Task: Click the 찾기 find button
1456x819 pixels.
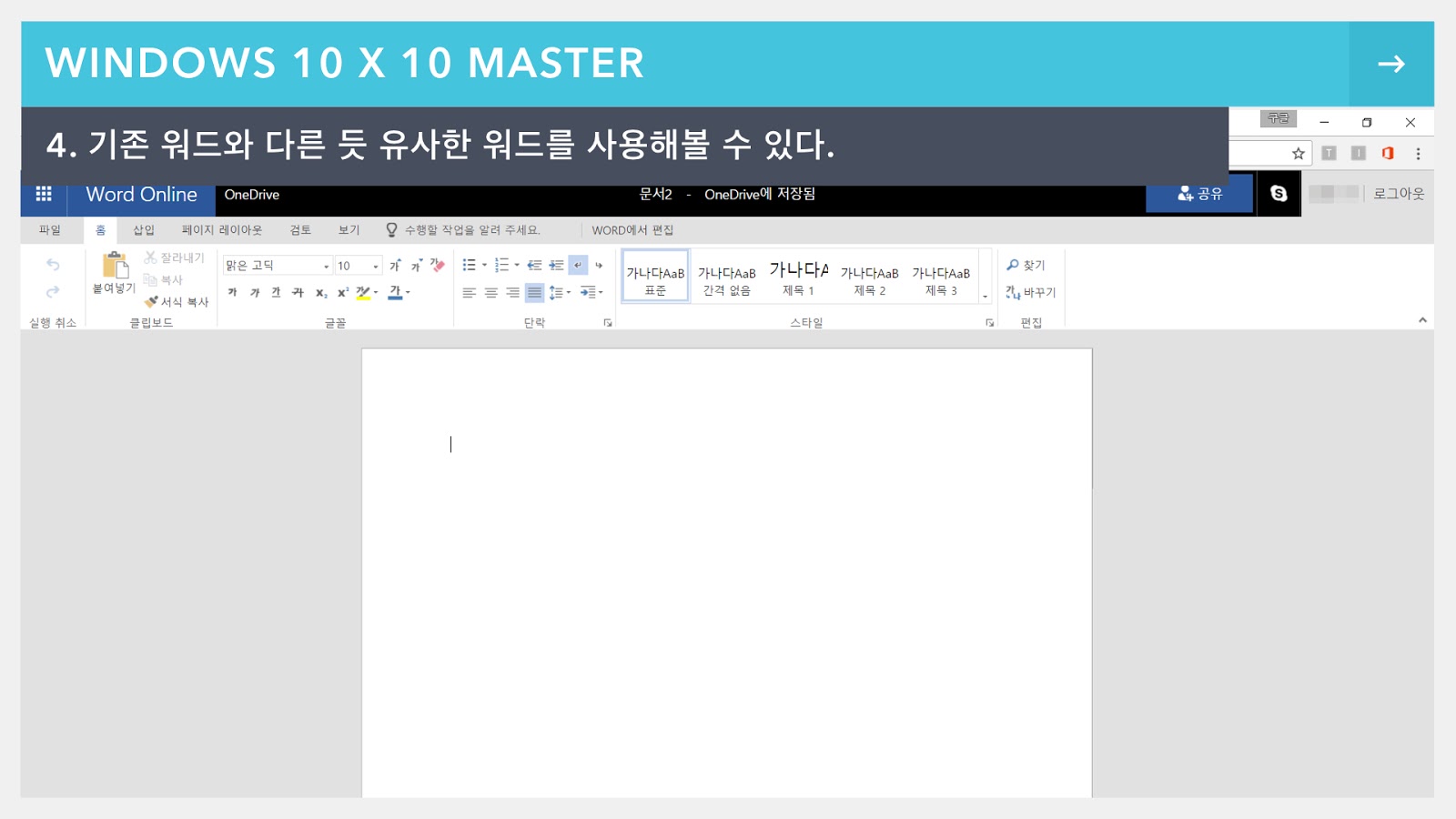Action: point(1026,266)
